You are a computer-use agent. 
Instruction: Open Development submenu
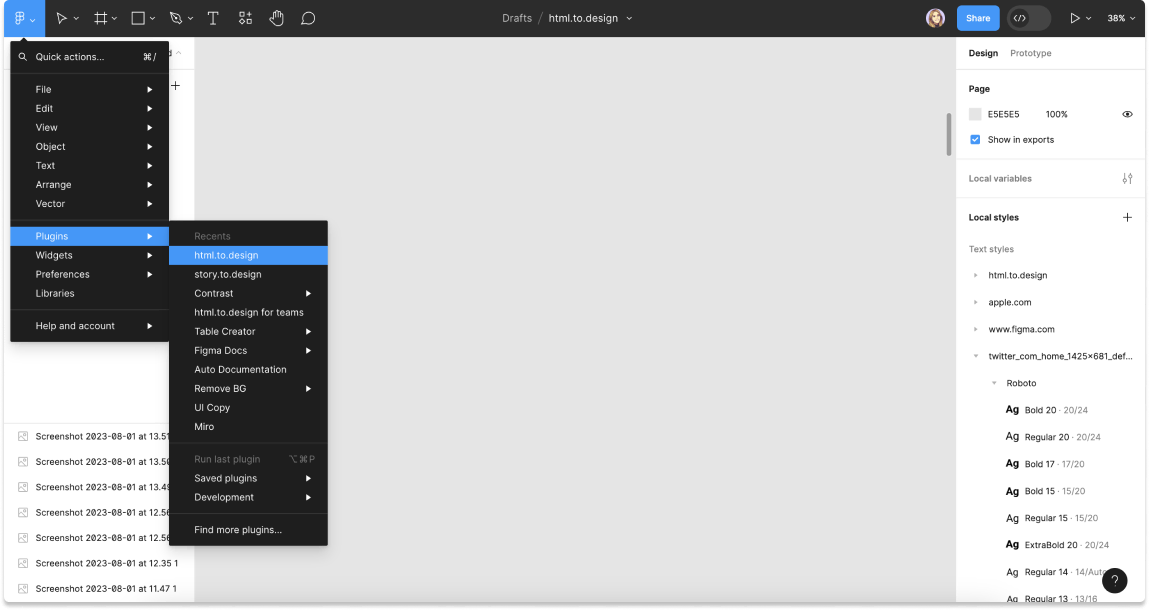point(248,497)
